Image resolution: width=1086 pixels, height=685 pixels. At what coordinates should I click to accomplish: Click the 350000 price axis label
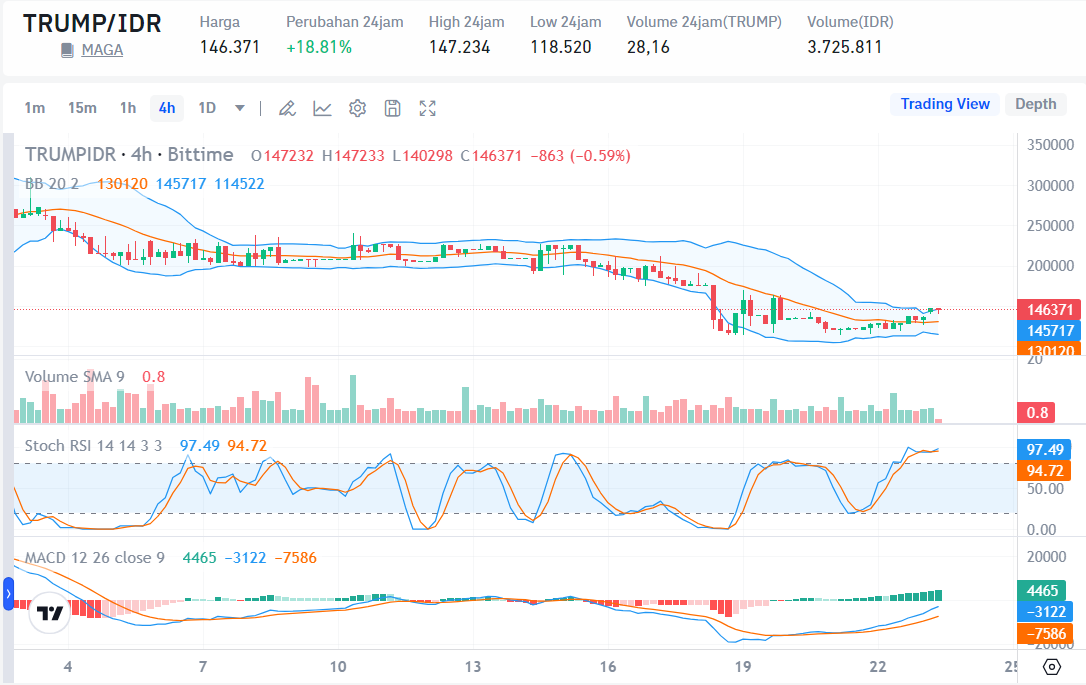pos(1050,145)
